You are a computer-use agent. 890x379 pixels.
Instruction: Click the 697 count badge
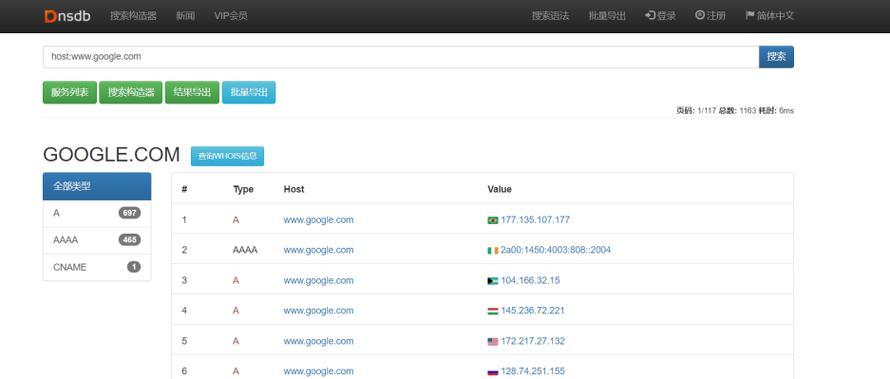pos(129,213)
